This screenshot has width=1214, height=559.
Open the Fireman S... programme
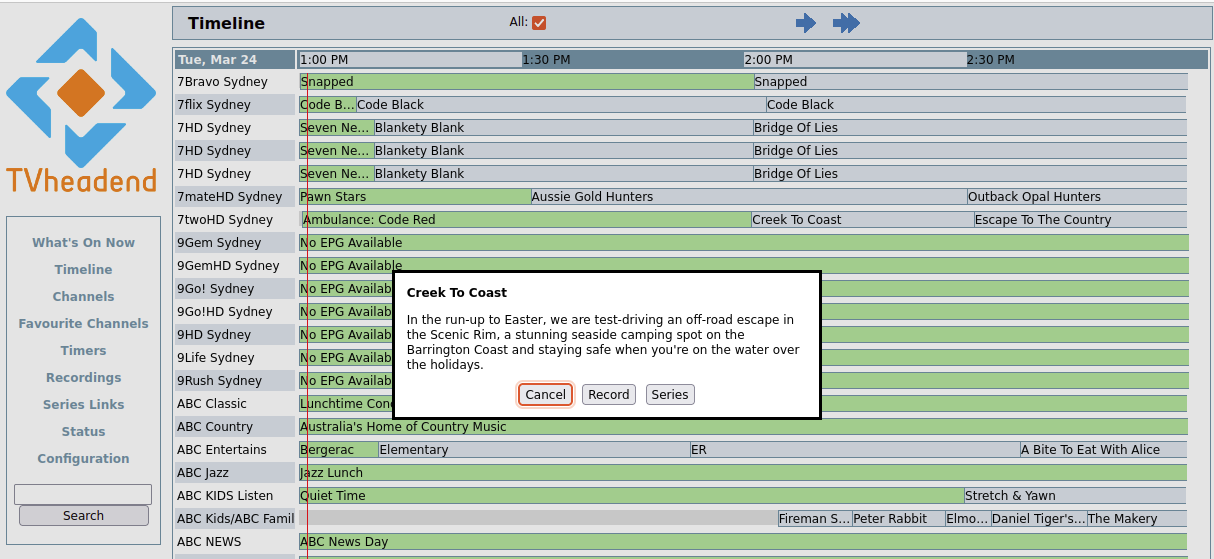tap(815, 519)
